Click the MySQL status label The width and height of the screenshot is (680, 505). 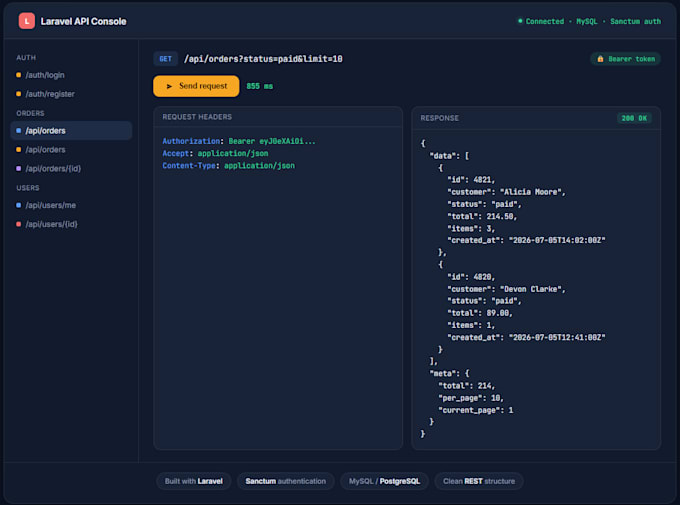coord(586,21)
